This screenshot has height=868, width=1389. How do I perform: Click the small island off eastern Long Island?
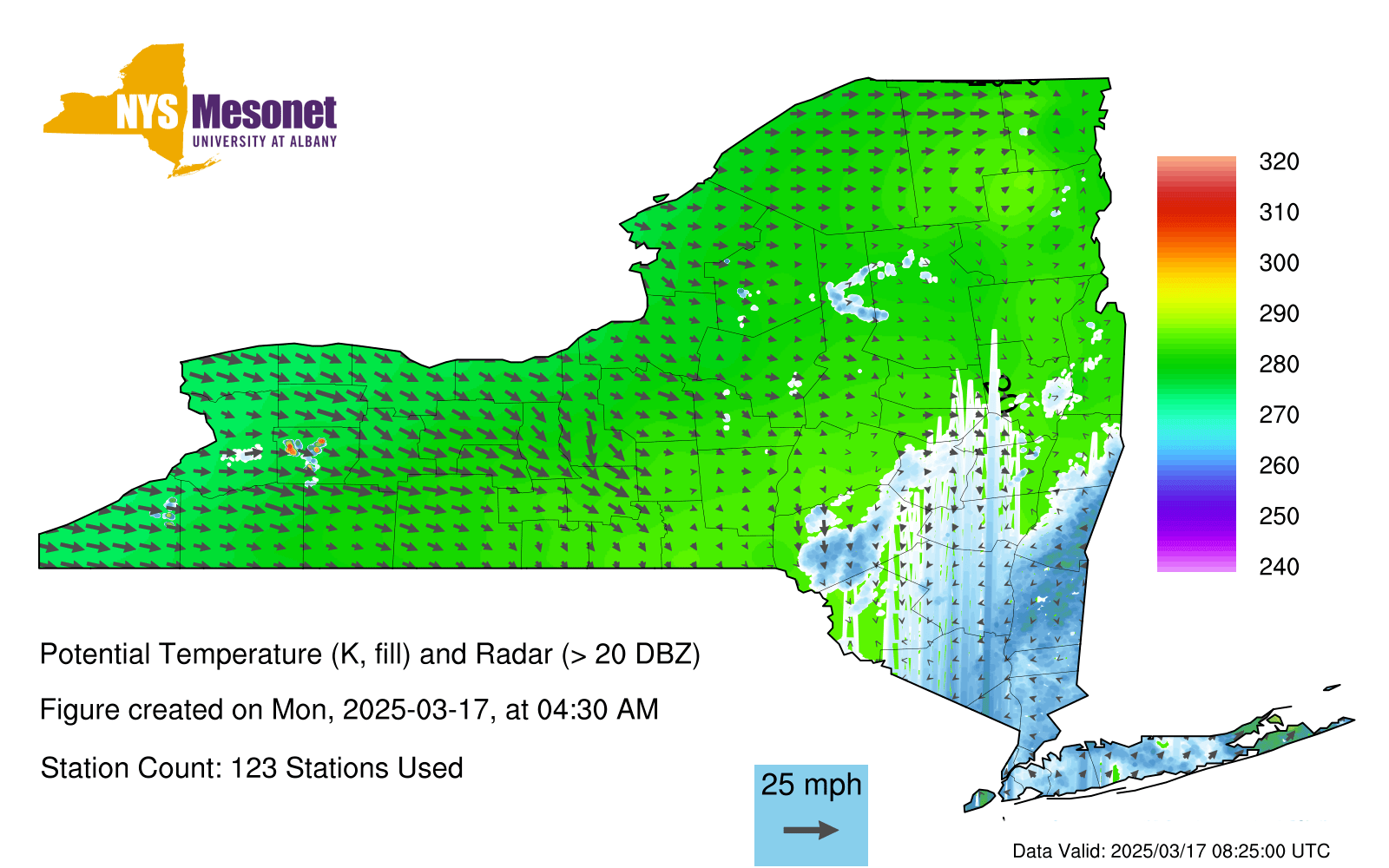click(x=1332, y=687)
